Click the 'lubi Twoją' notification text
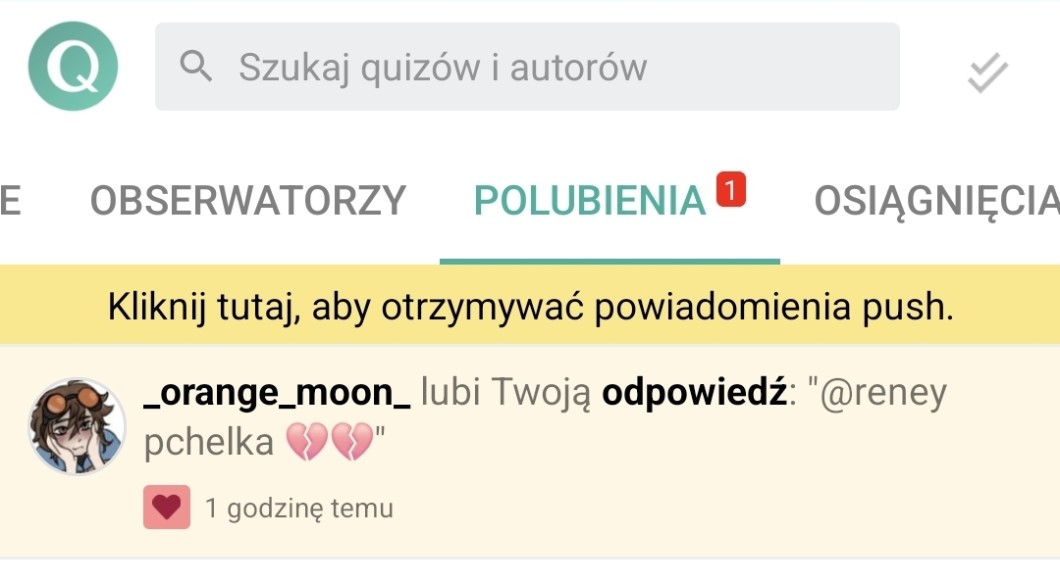The image size is (1060, 584). 506,394
